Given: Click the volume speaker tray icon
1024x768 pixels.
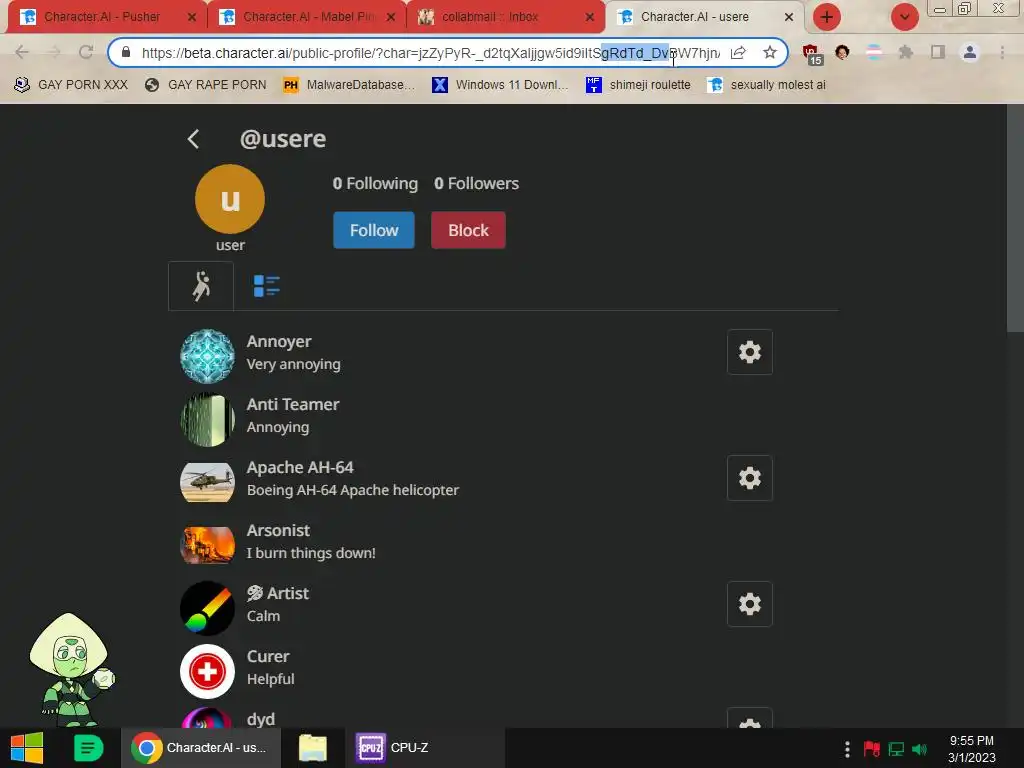Looking at the screenshot, I should 920,749.
